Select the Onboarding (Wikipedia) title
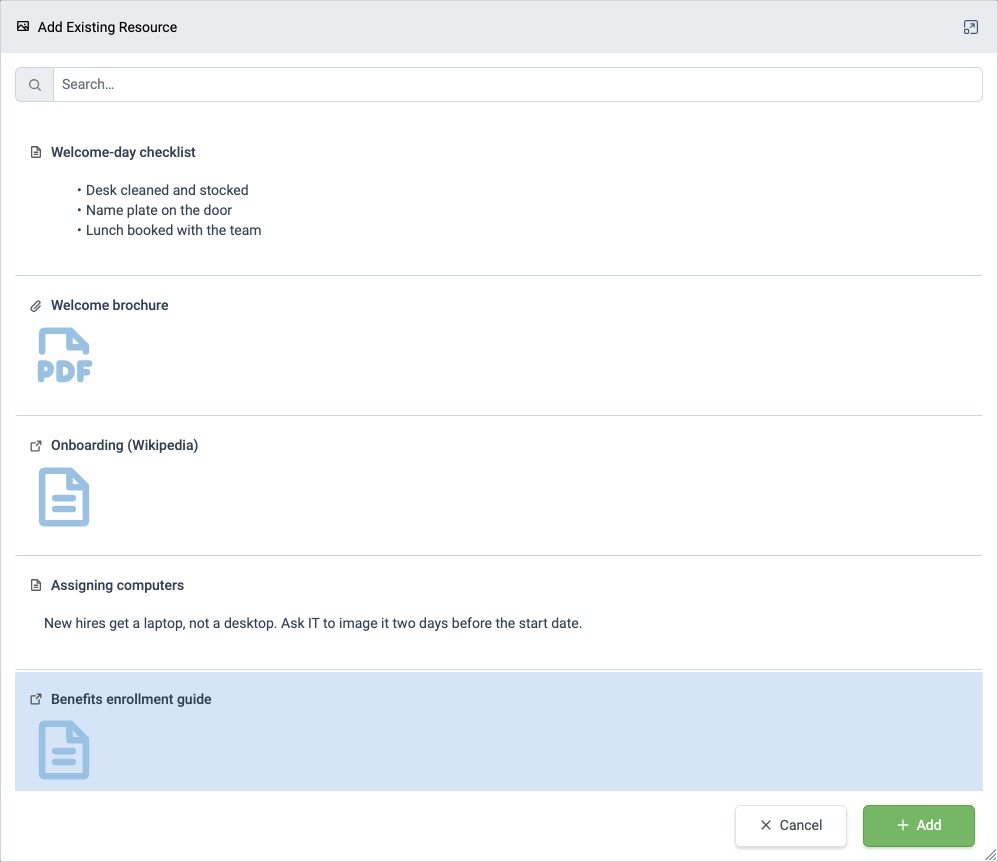Image resolution: width=998 pixels, height=862 pixels. [x=124, y=445]
